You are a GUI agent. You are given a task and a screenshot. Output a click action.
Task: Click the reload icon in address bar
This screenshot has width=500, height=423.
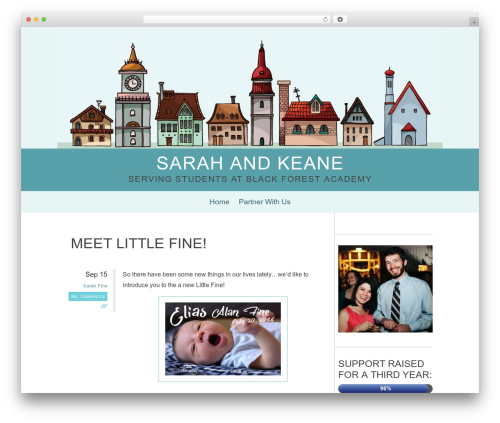pyautogui.click(x=325, y=20)
